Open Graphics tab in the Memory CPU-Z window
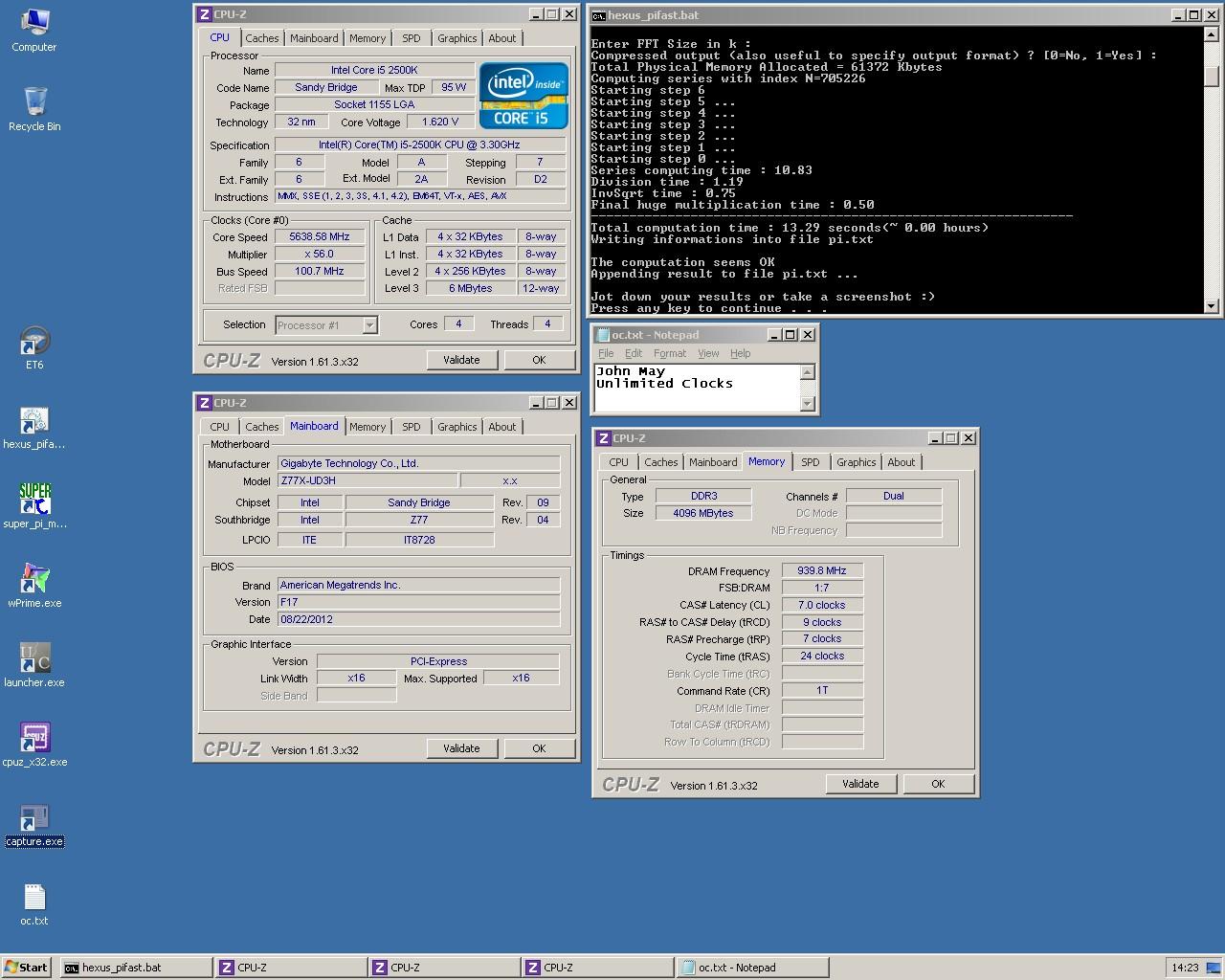This screenshot has width=1225, height=980. [856, 462]
